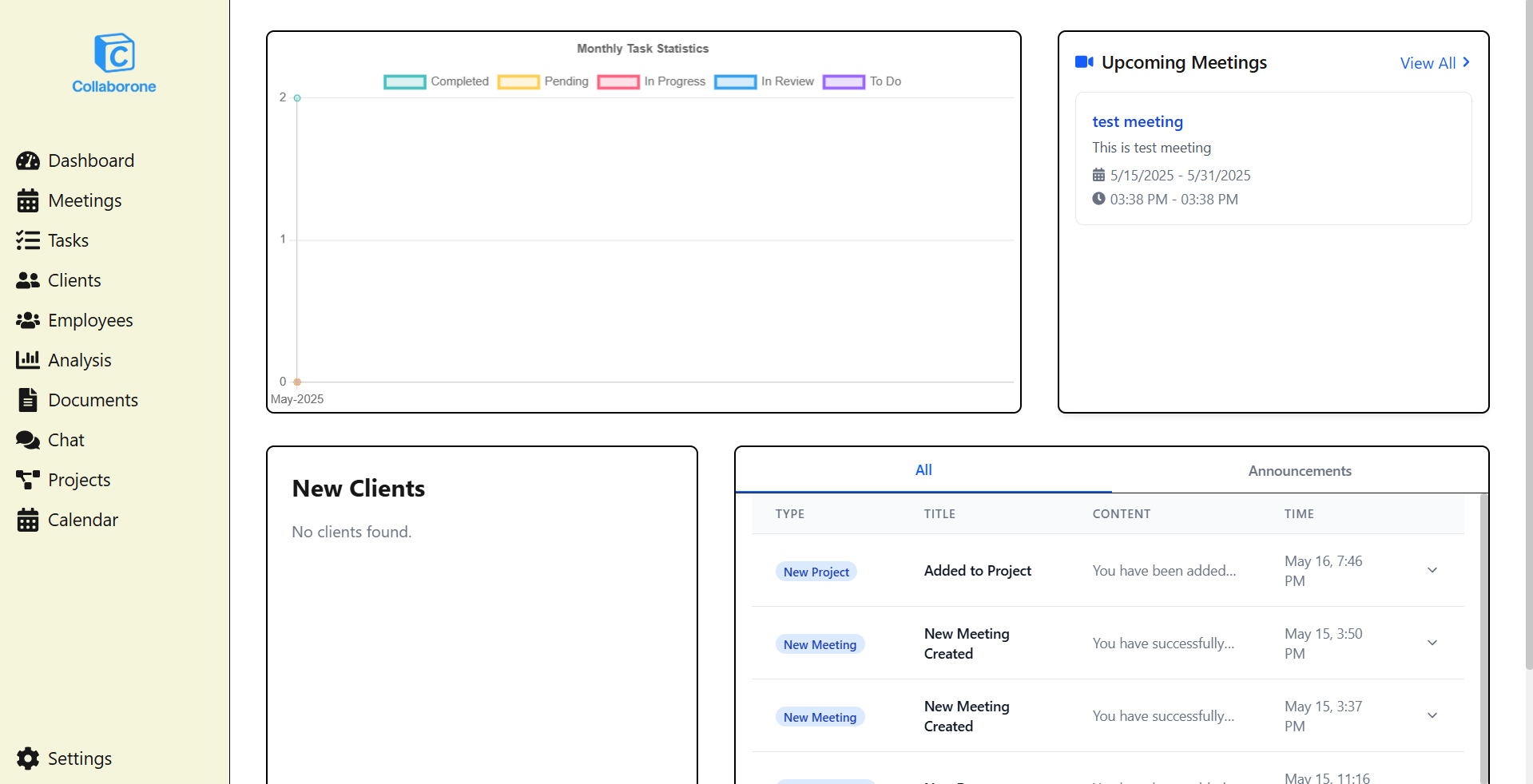Viewport: 1533px width, 784px height.
Task: Click the calendar icon beside 5/15/2025 date
Action: 1098,175
